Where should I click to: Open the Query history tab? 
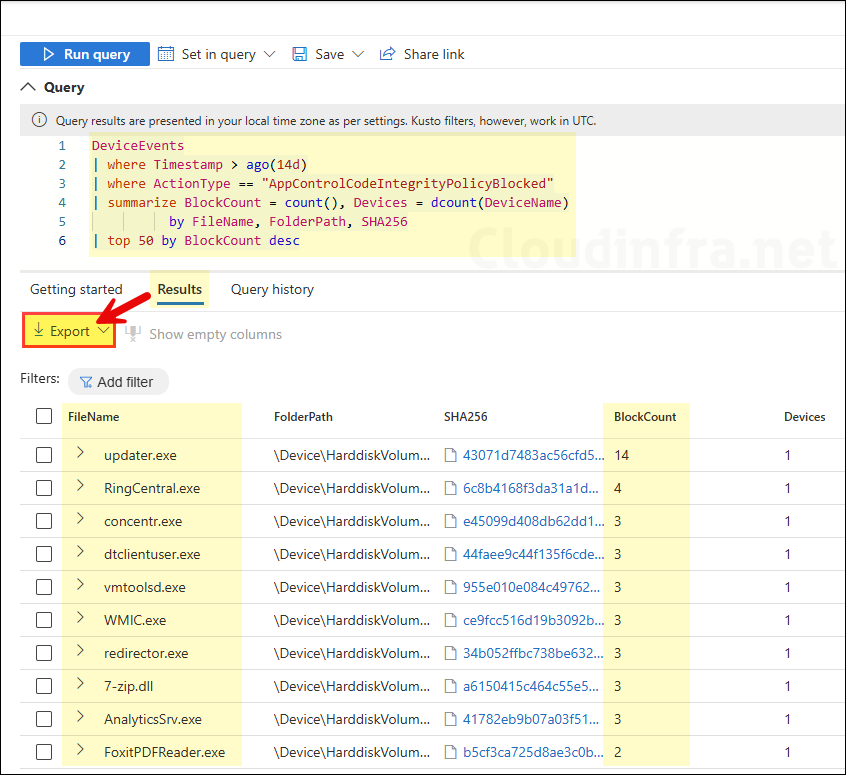point(272,289)
